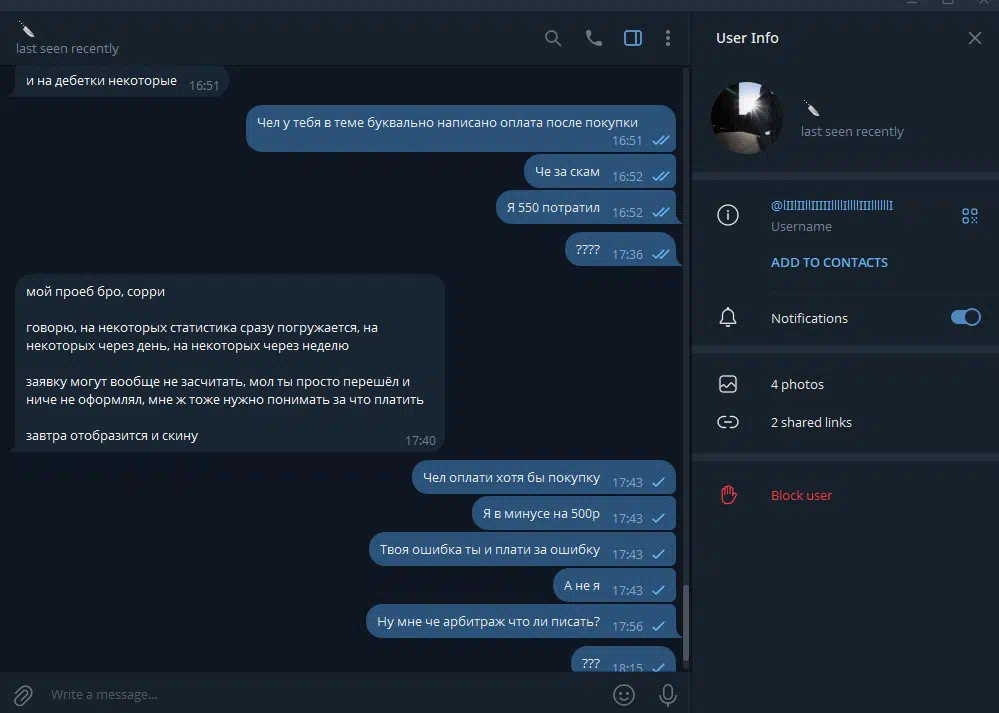Click the chat scrollbar thumb
This screenshot has height=713, width=999.
pyautogui.click(x=686, y=623)
